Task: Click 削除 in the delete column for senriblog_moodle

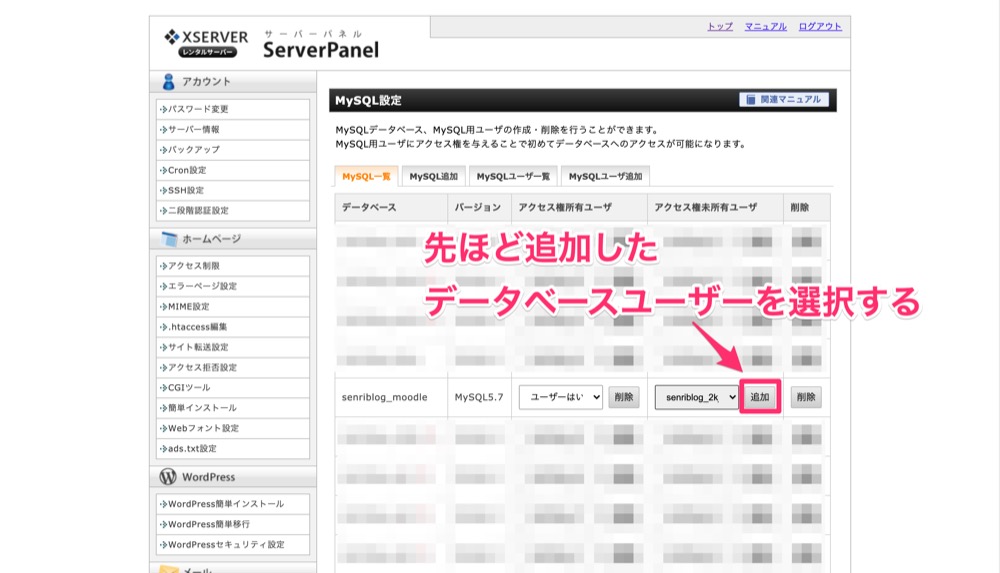Action: point(806,397)
